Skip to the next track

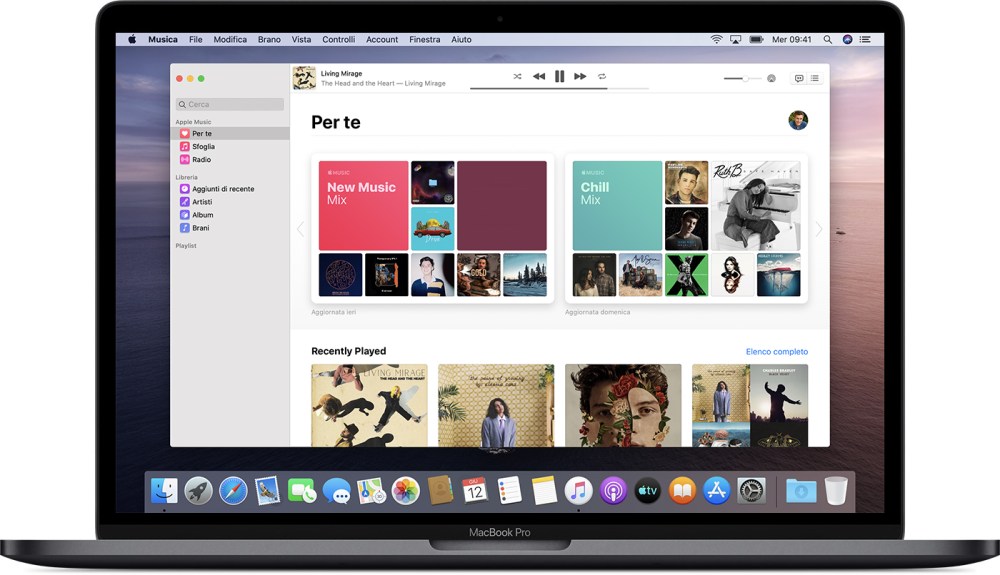580,76
